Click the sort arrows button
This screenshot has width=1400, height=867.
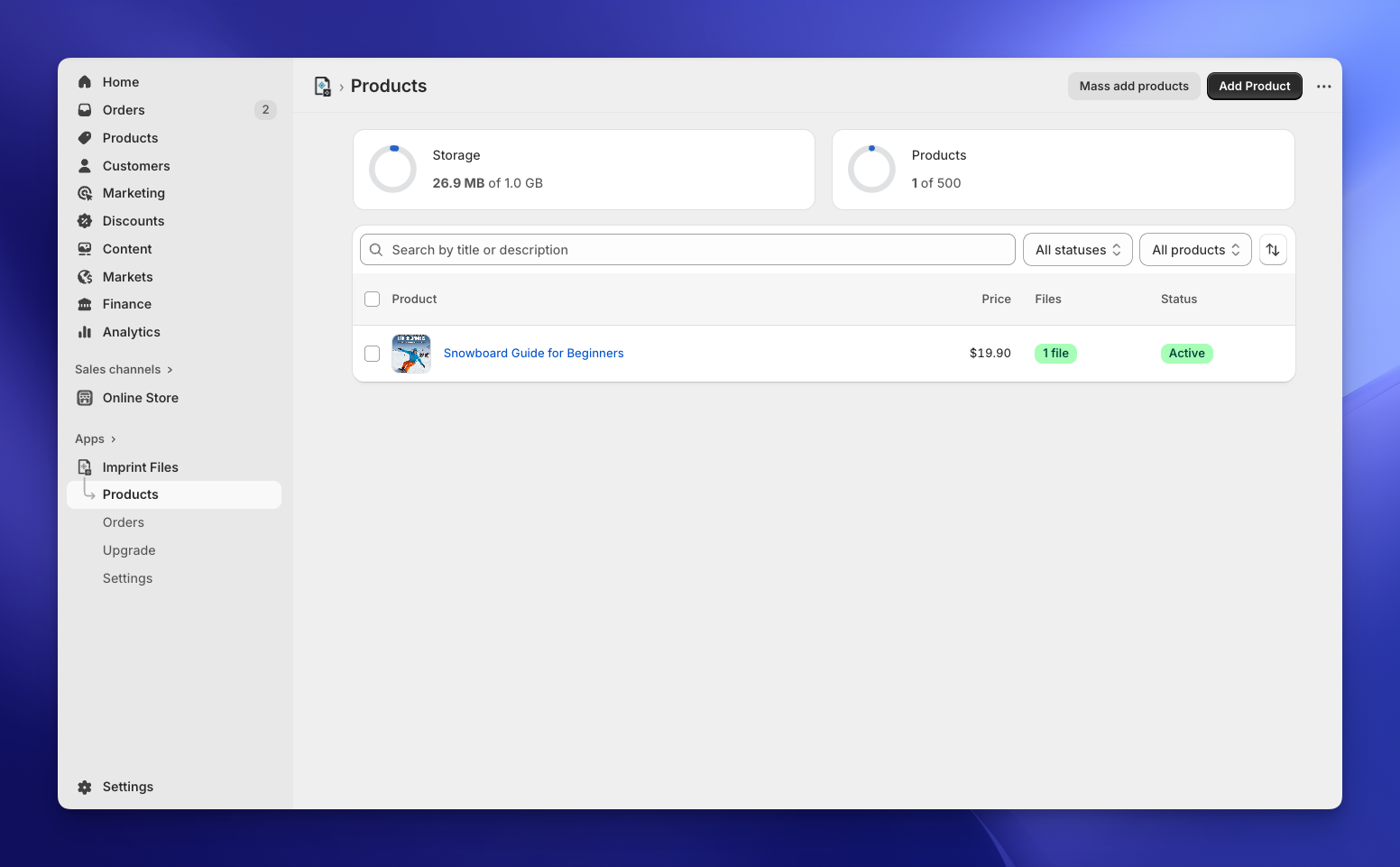click(x=1273, y=250)
